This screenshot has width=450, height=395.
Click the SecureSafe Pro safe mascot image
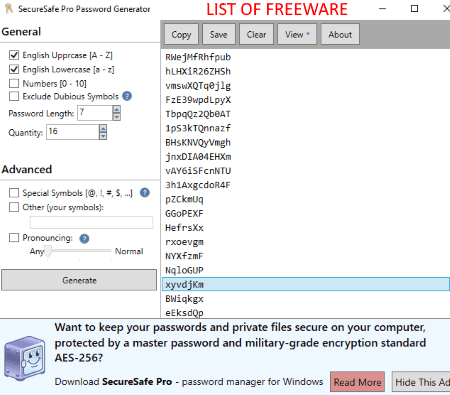[25, 358]
